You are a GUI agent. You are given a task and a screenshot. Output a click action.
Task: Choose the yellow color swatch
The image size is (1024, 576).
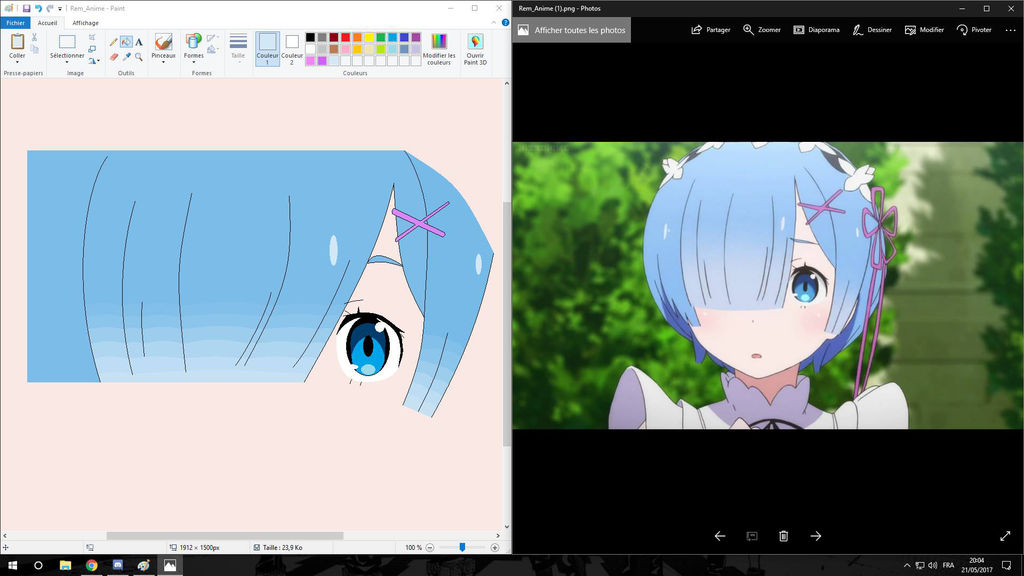tap(369, 37)
